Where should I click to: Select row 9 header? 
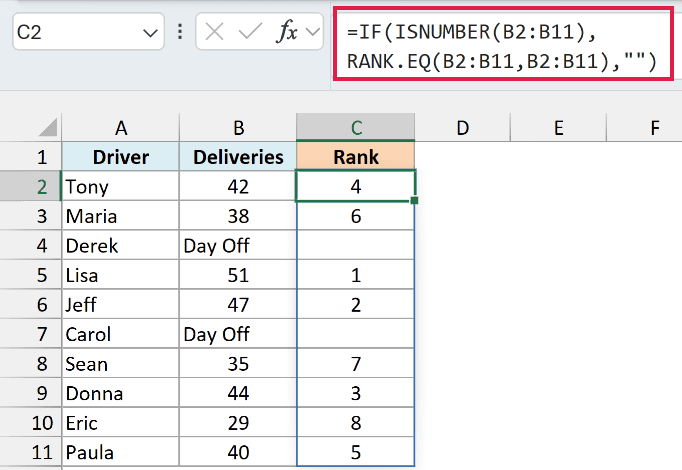coord(31,393)
